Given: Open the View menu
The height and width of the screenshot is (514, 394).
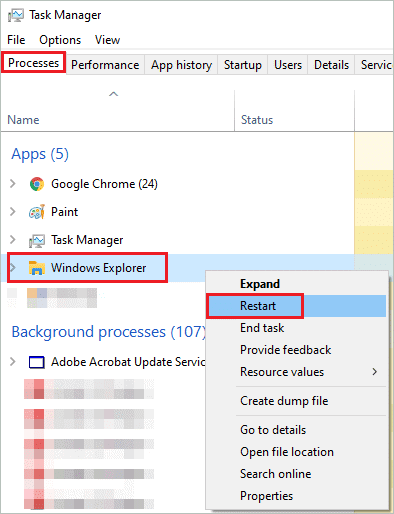Looking at the screenshot, I should 107,40.
